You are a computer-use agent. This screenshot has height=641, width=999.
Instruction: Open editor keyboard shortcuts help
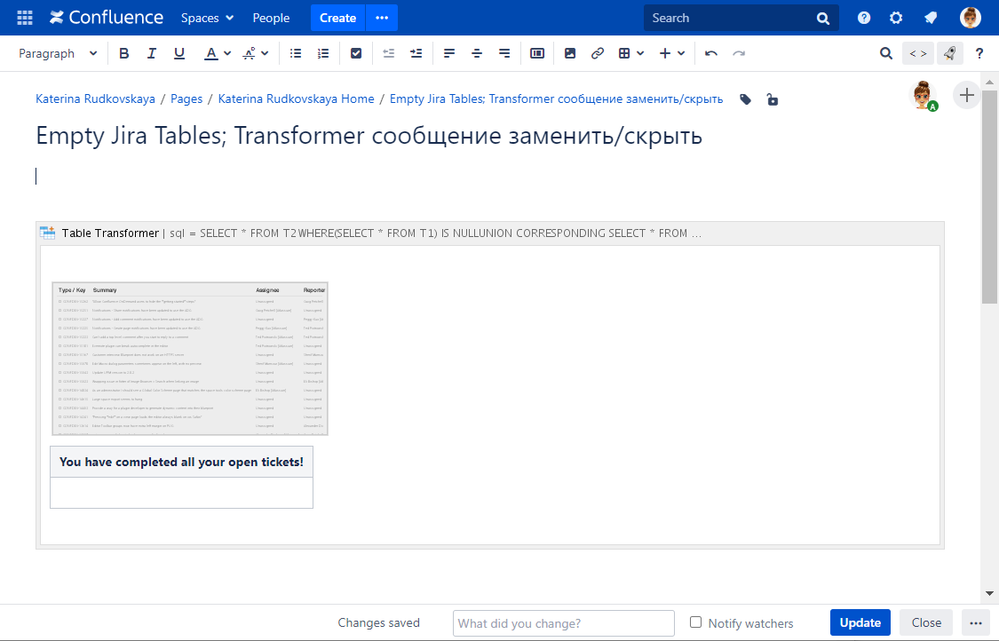tap(979, 54)
